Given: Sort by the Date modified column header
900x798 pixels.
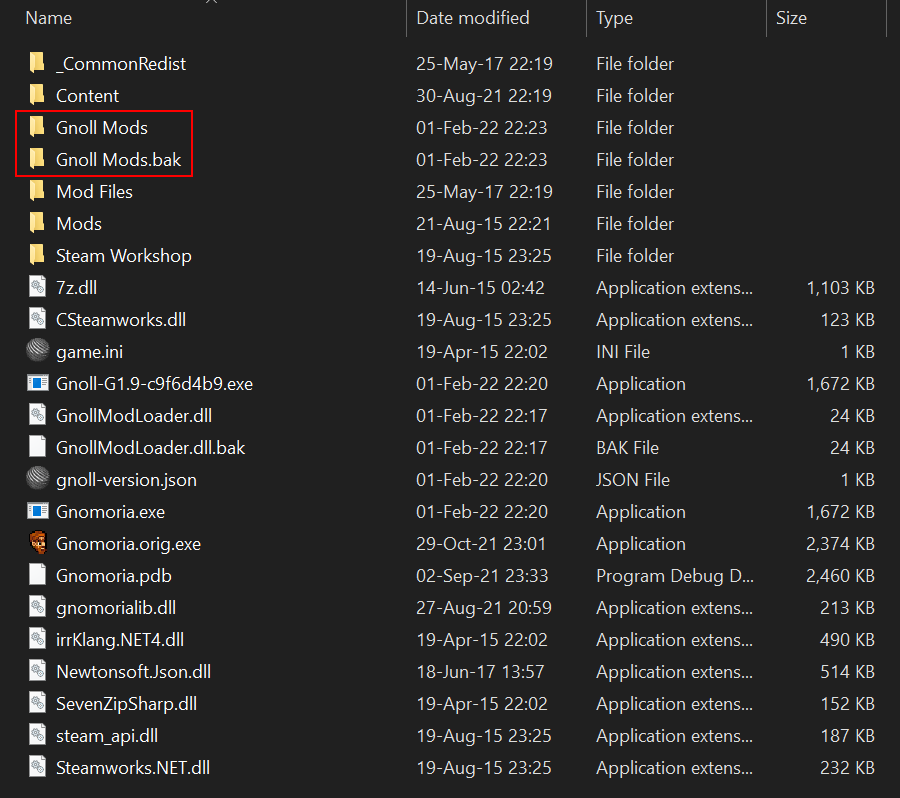Looking at the screenshot, I should [x=473, y=18].
